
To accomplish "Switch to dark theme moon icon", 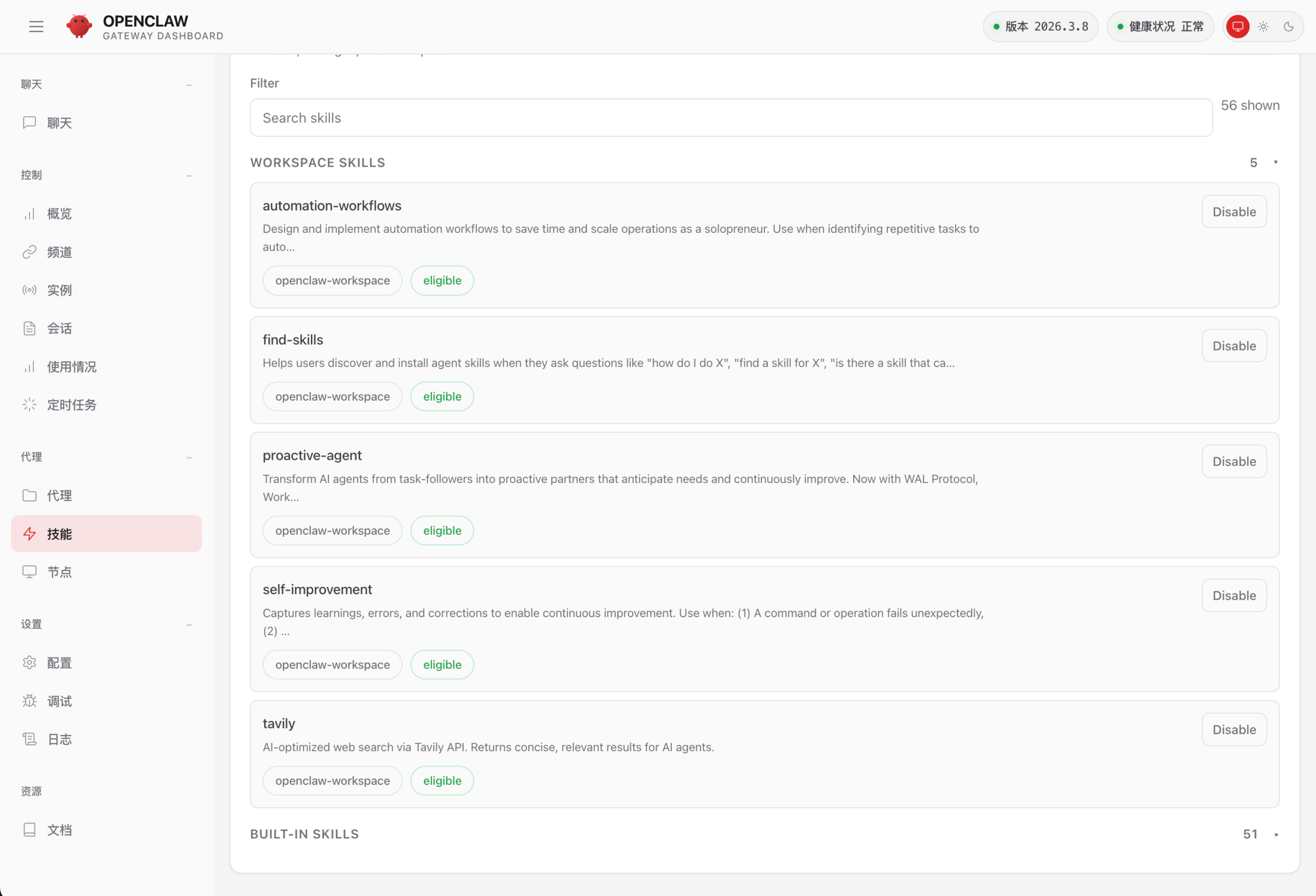I will click(x=1288, y=27).
